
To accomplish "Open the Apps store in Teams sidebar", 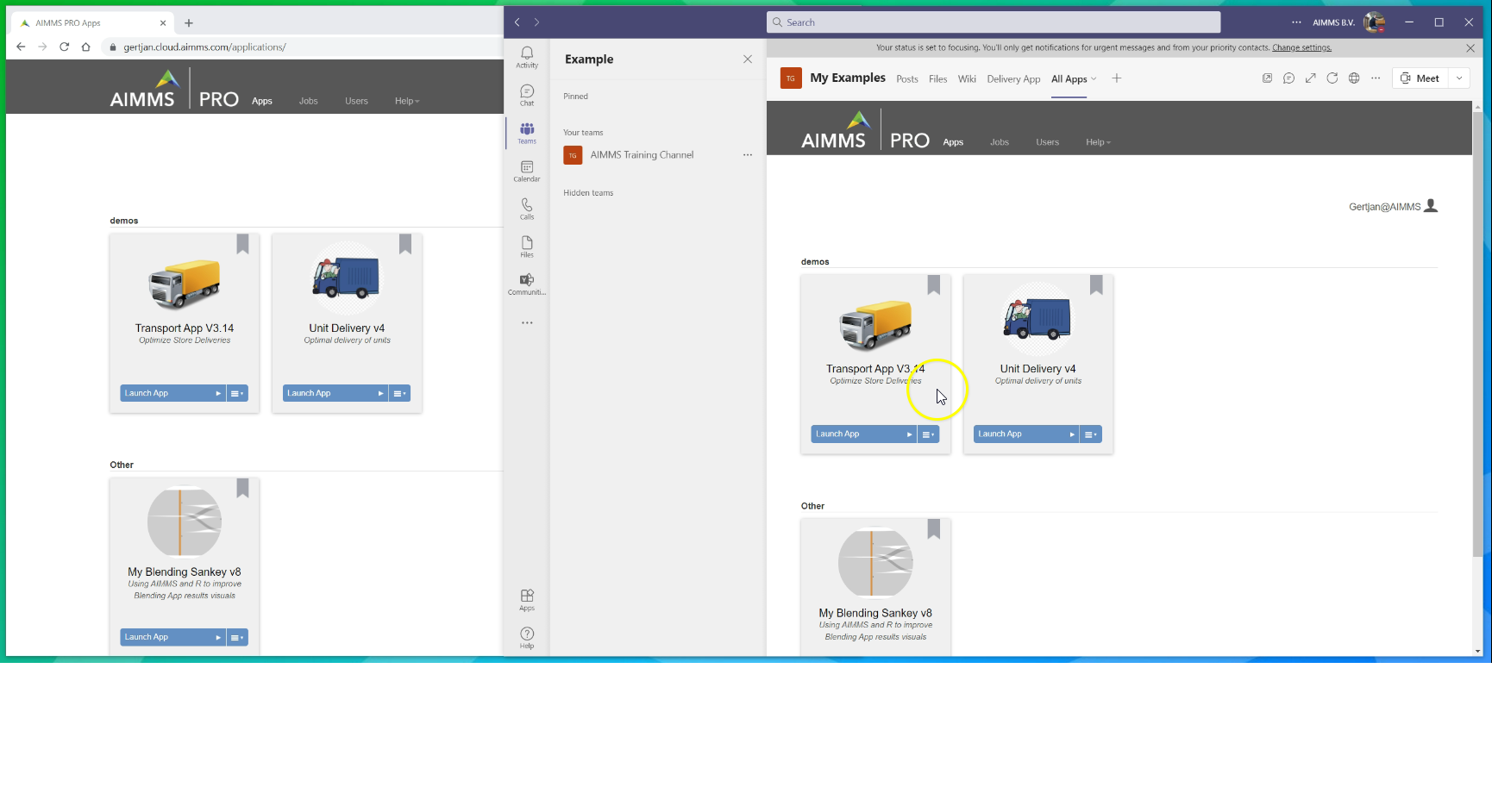I will pyautogui.click(x=527, y=600).
